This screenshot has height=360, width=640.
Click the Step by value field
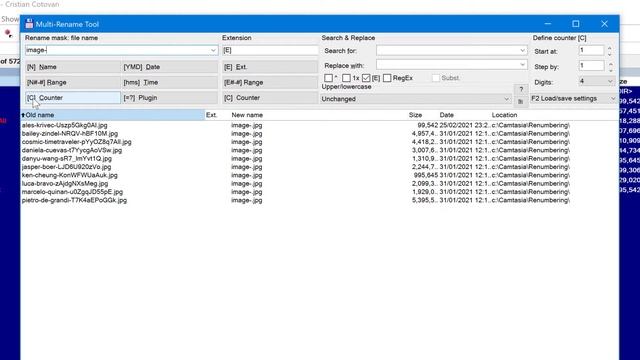pos(591,66)
